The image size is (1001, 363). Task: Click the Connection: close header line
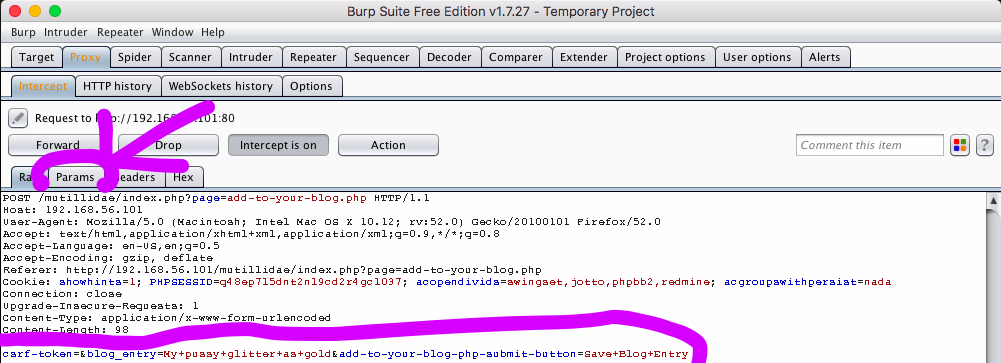(x=63, y=294)
